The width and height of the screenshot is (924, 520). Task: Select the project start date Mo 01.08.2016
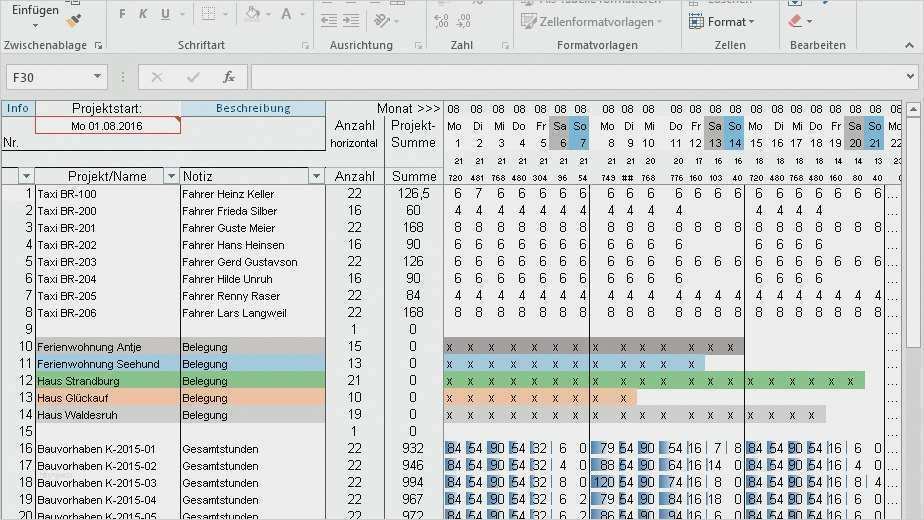[x=107, y=126]
